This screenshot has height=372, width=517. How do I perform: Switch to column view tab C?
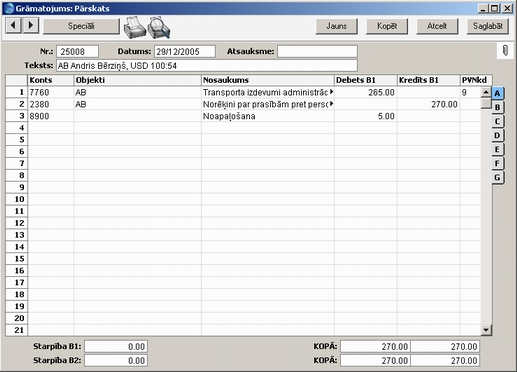[x=497, y=121]
